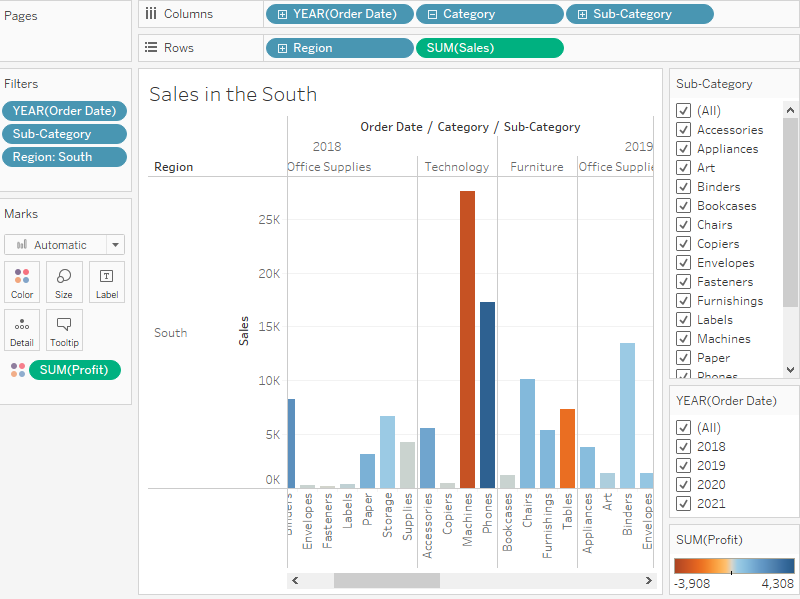Expand the Region row pill

coord(282,48)
